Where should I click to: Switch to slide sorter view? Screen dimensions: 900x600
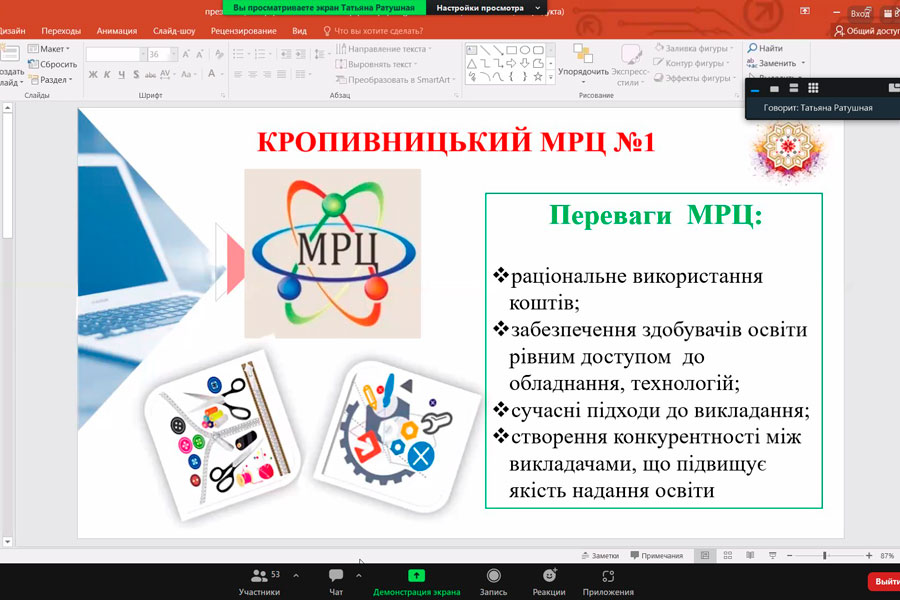(x=728, y=555)
